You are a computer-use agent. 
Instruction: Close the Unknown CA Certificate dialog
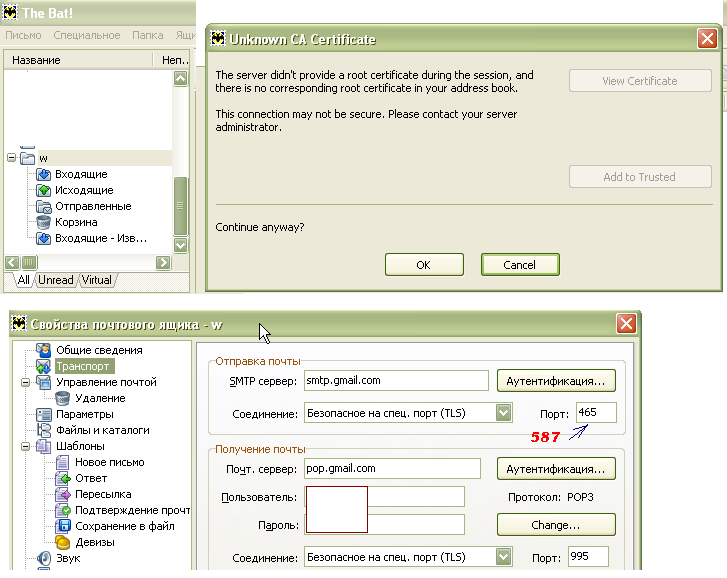coord(708,38)
